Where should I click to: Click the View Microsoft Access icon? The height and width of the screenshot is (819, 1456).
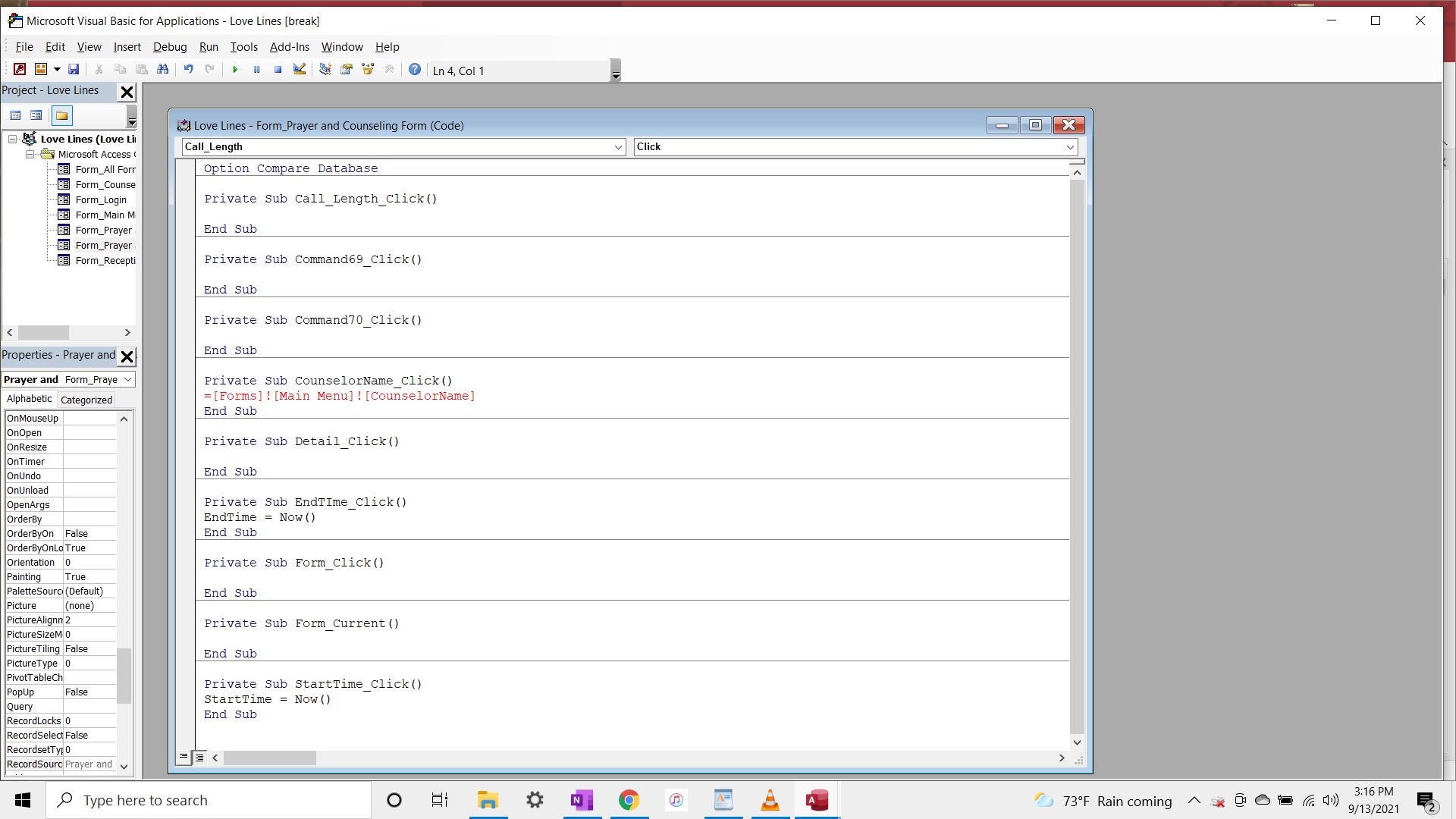pos(20,70)
